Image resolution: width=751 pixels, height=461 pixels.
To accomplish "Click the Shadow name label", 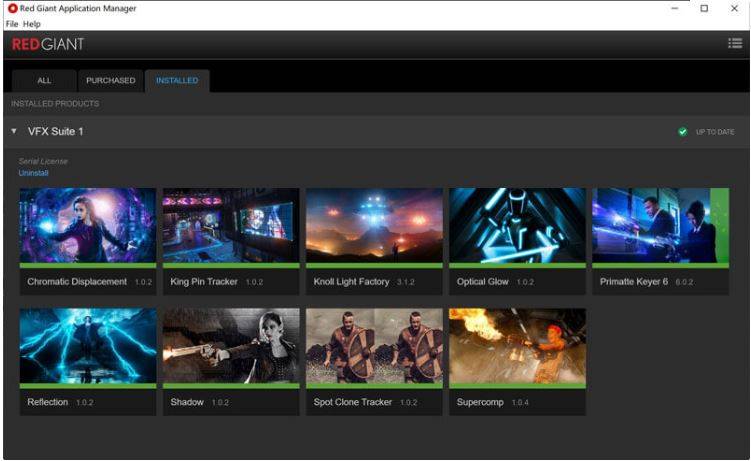I will coord(187,402).
